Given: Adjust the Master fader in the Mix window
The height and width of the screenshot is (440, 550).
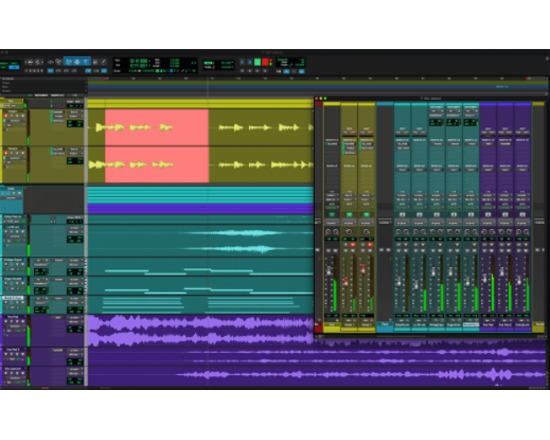Looking at the screenshot, I should coord(329,271).
